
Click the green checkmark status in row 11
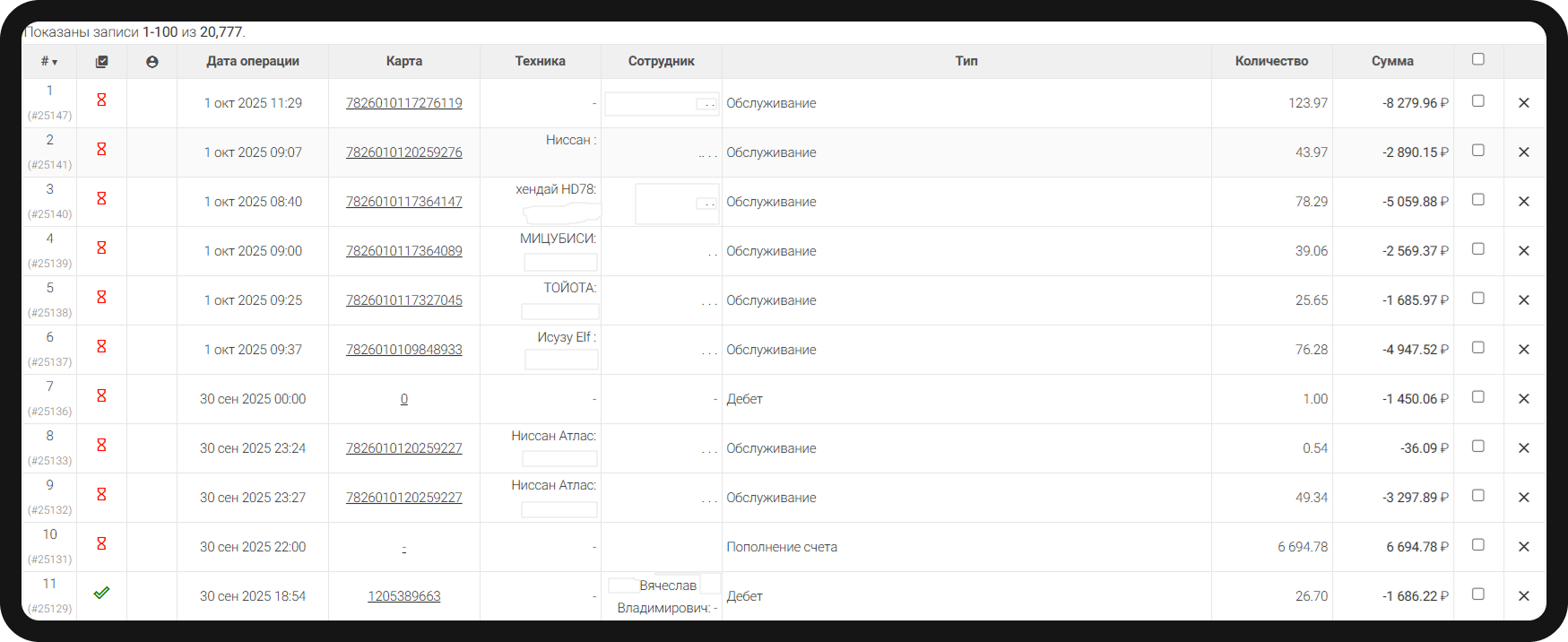point(101,593)
